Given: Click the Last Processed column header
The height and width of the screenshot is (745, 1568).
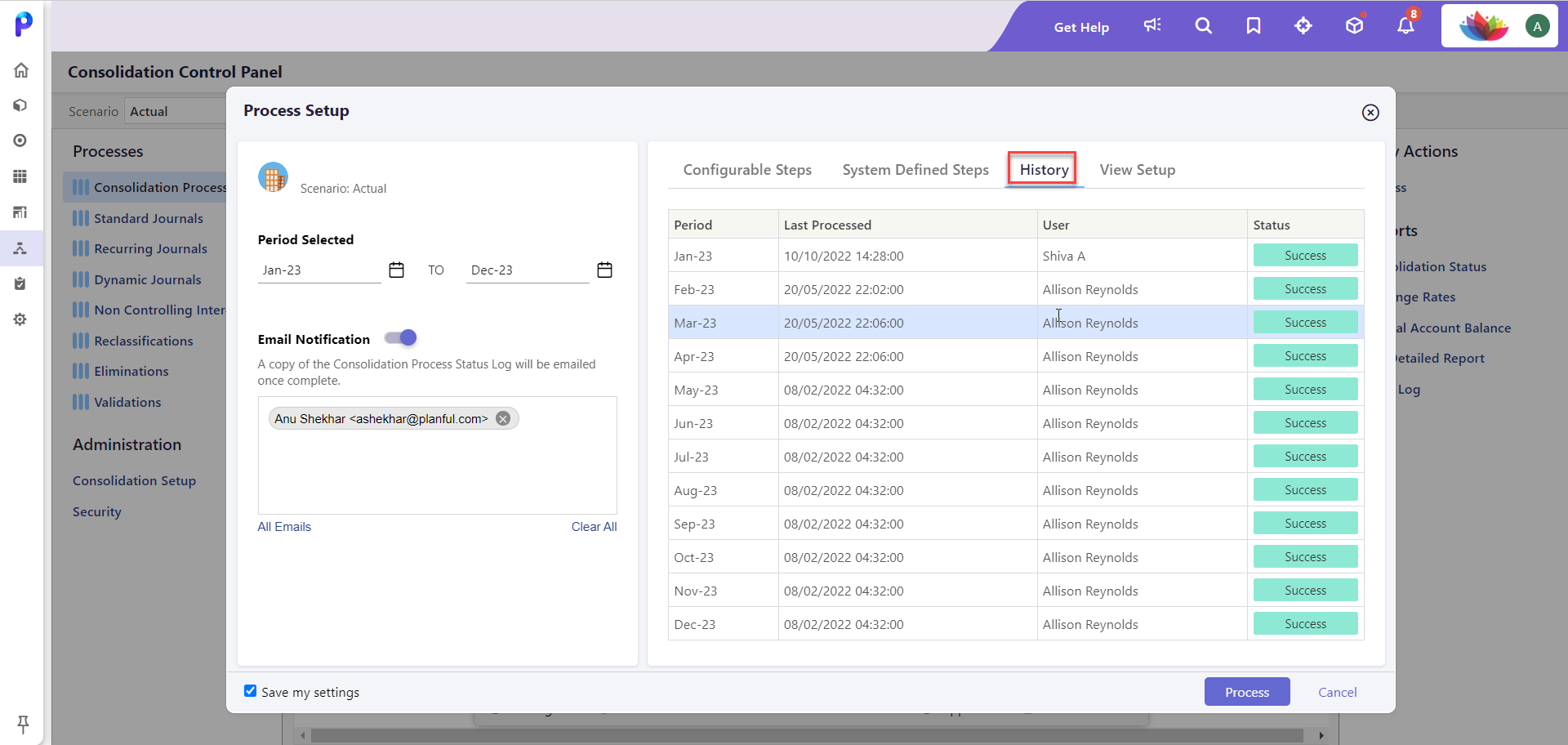Looking at the screenshot, I should [907, 225].
